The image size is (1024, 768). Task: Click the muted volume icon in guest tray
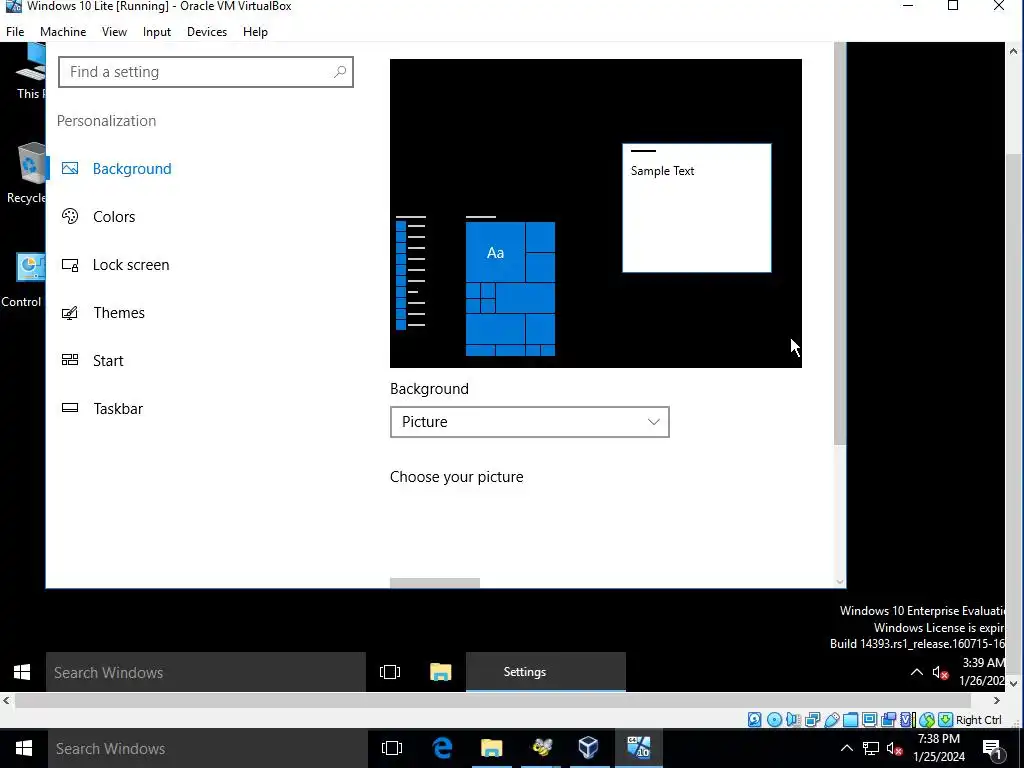tap(940, 672)
